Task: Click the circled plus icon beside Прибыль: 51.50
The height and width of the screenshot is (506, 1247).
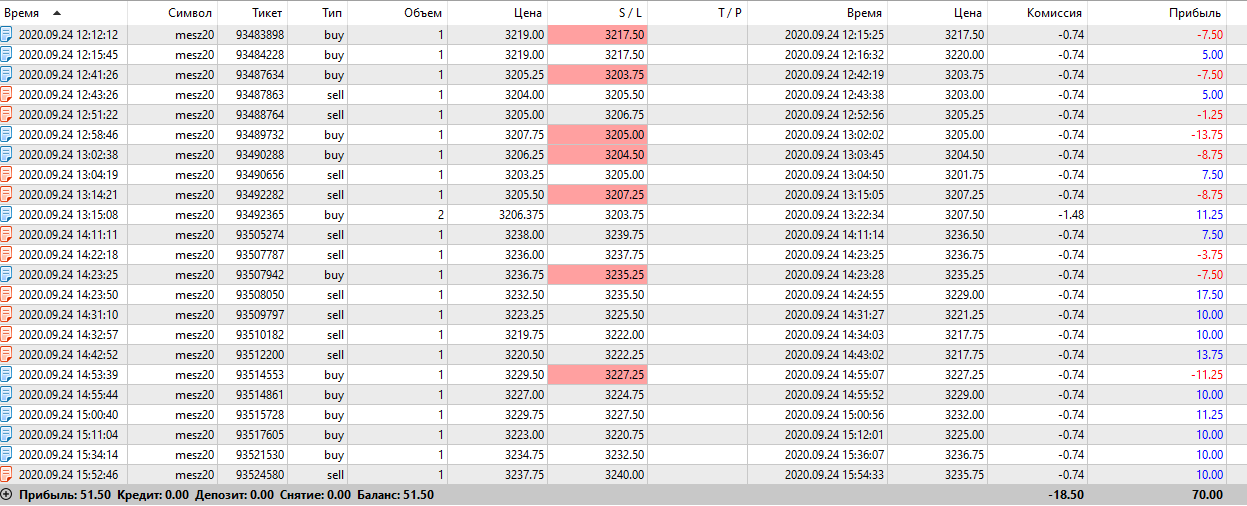Action: (7, 495)
